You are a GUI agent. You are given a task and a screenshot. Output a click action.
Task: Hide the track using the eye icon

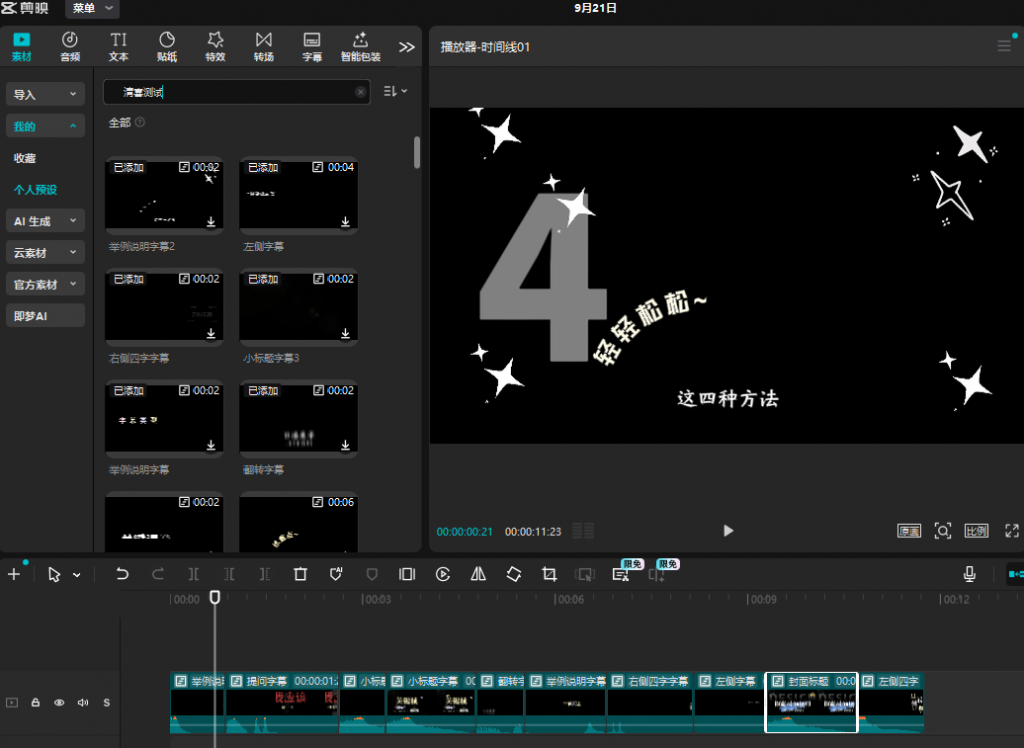[59, 703]
